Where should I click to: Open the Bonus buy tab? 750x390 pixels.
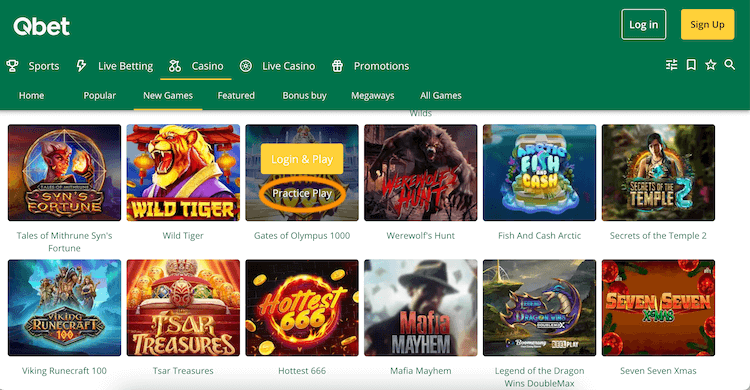(x=304, y=95)
